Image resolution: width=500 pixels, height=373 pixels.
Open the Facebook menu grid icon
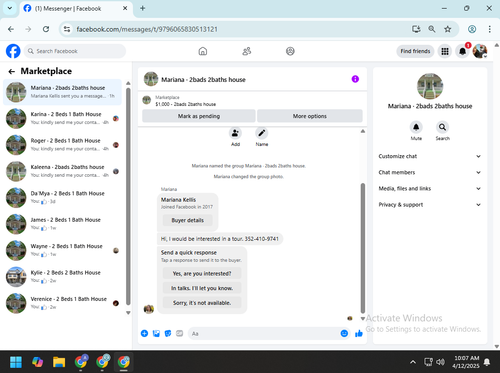point(445,51)
